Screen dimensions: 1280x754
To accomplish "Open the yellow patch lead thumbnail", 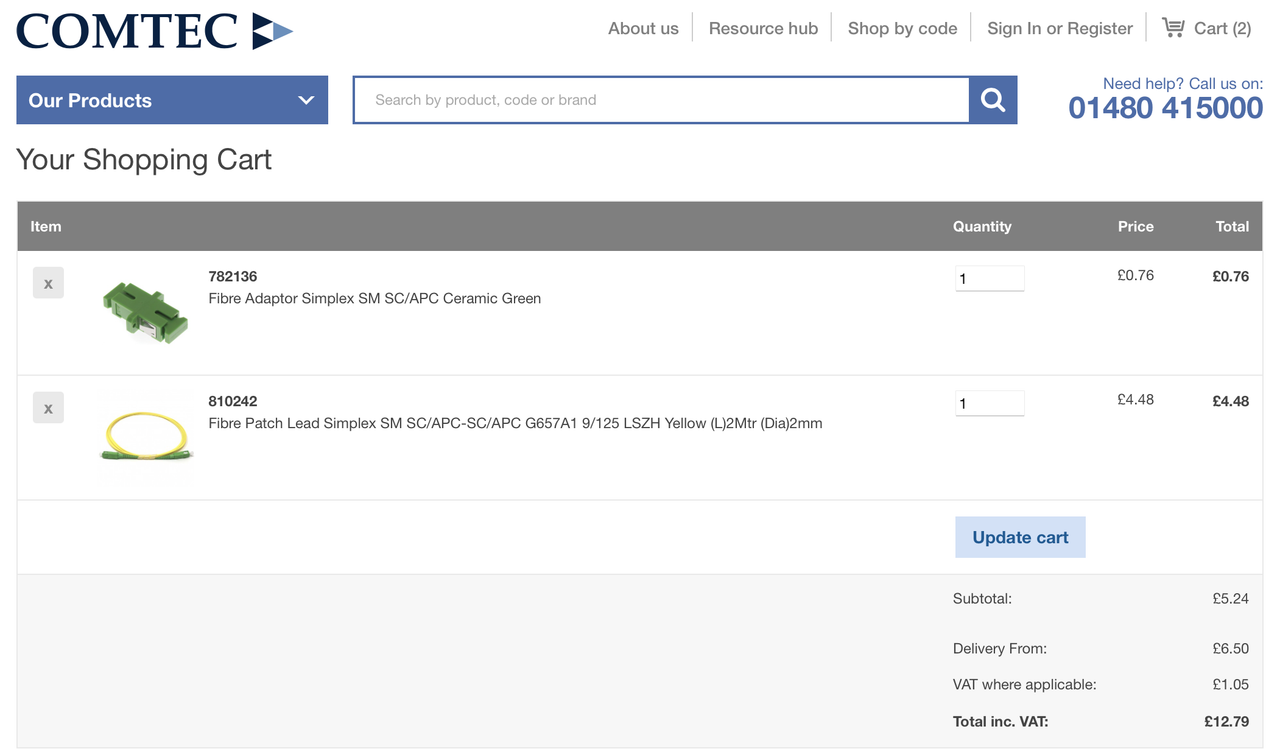I will click(x=146, y=438).
